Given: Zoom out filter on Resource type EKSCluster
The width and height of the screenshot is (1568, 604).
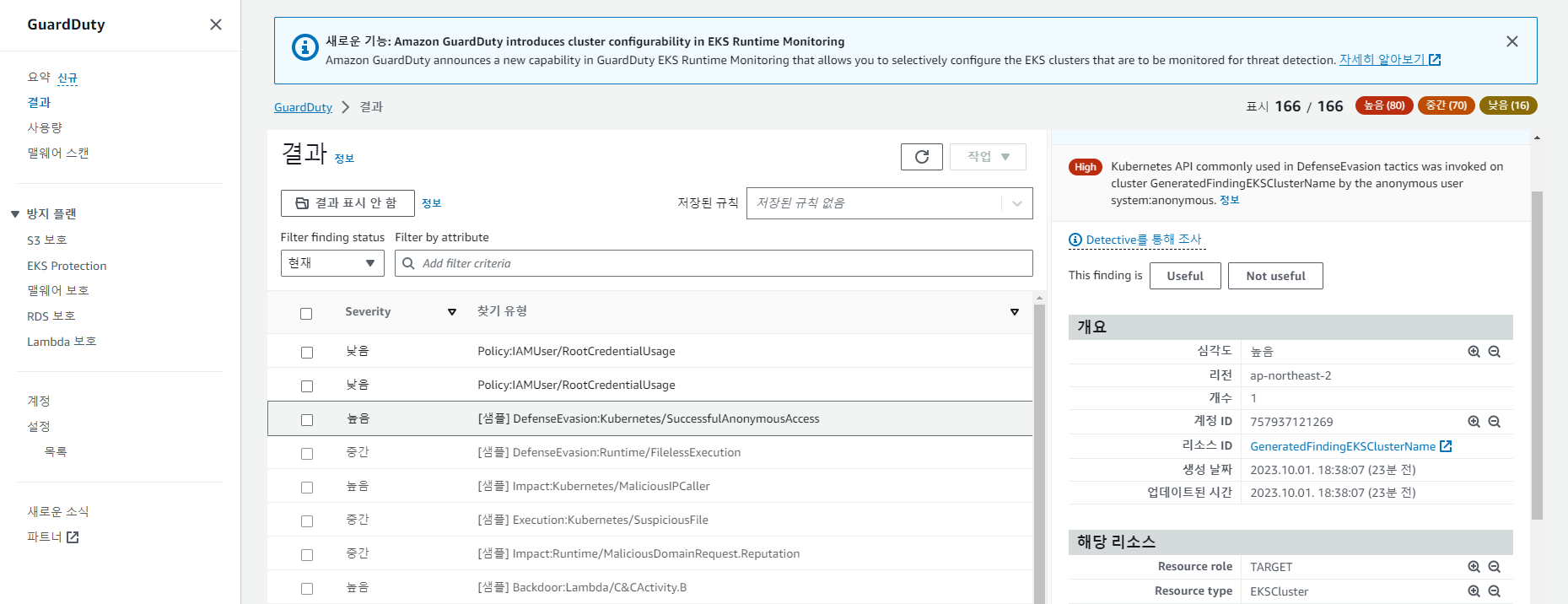Looking at the screenshot, I should (1494, 591).
